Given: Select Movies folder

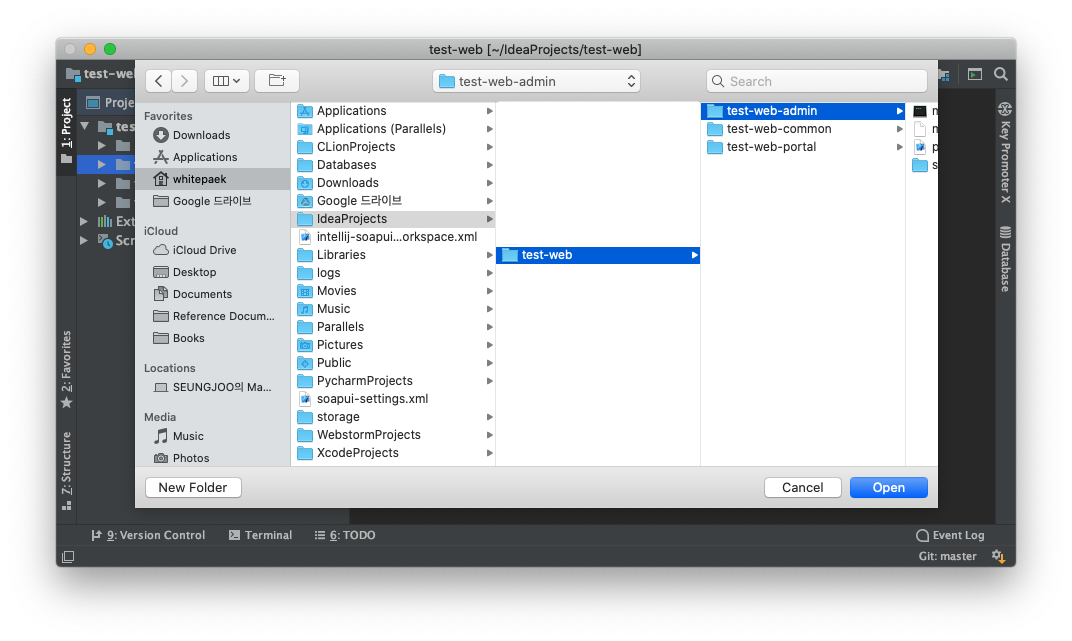Looking at the screenshot, I should tap(394, 290).
